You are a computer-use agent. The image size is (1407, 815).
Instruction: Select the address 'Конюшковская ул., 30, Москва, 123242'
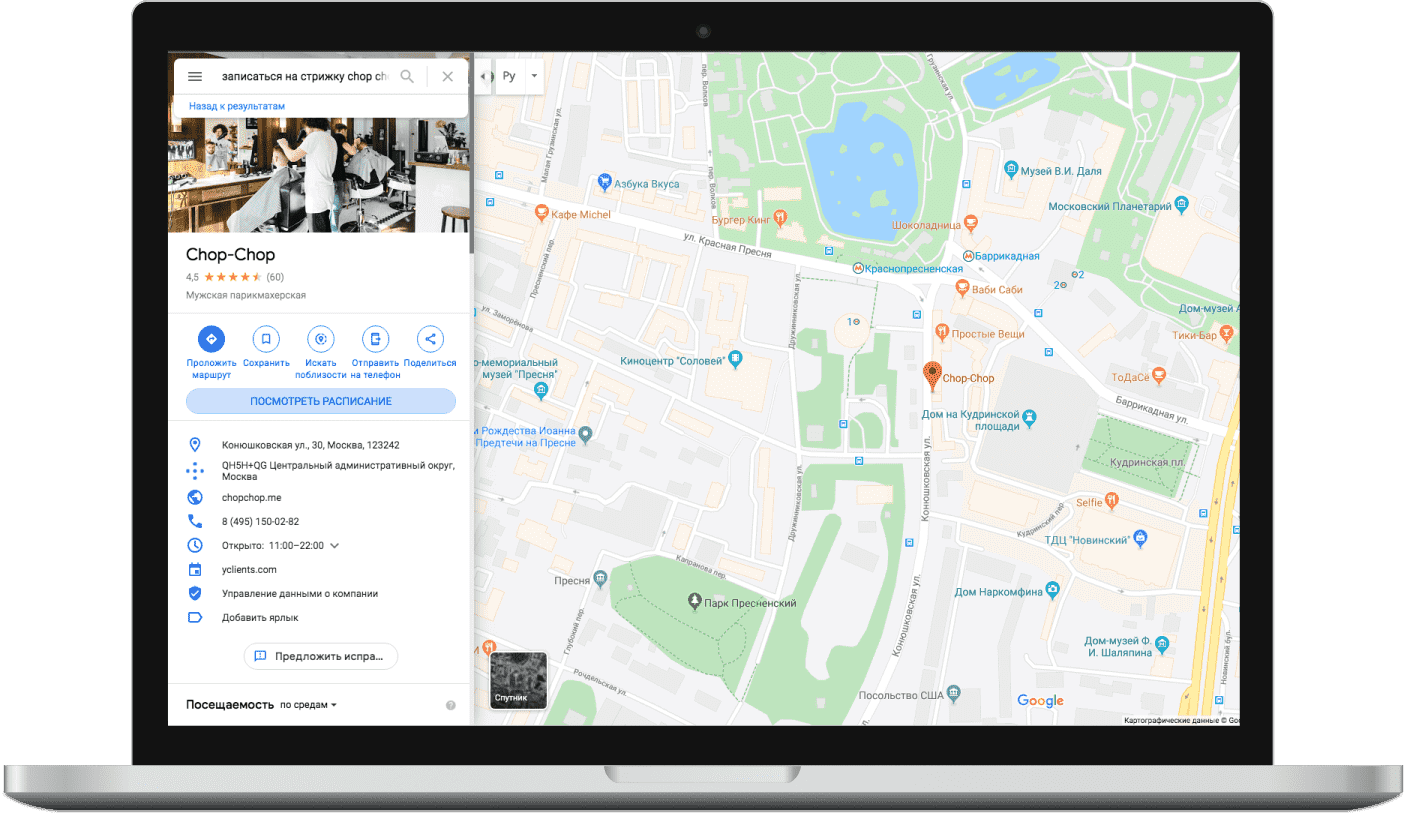(310, 445)
